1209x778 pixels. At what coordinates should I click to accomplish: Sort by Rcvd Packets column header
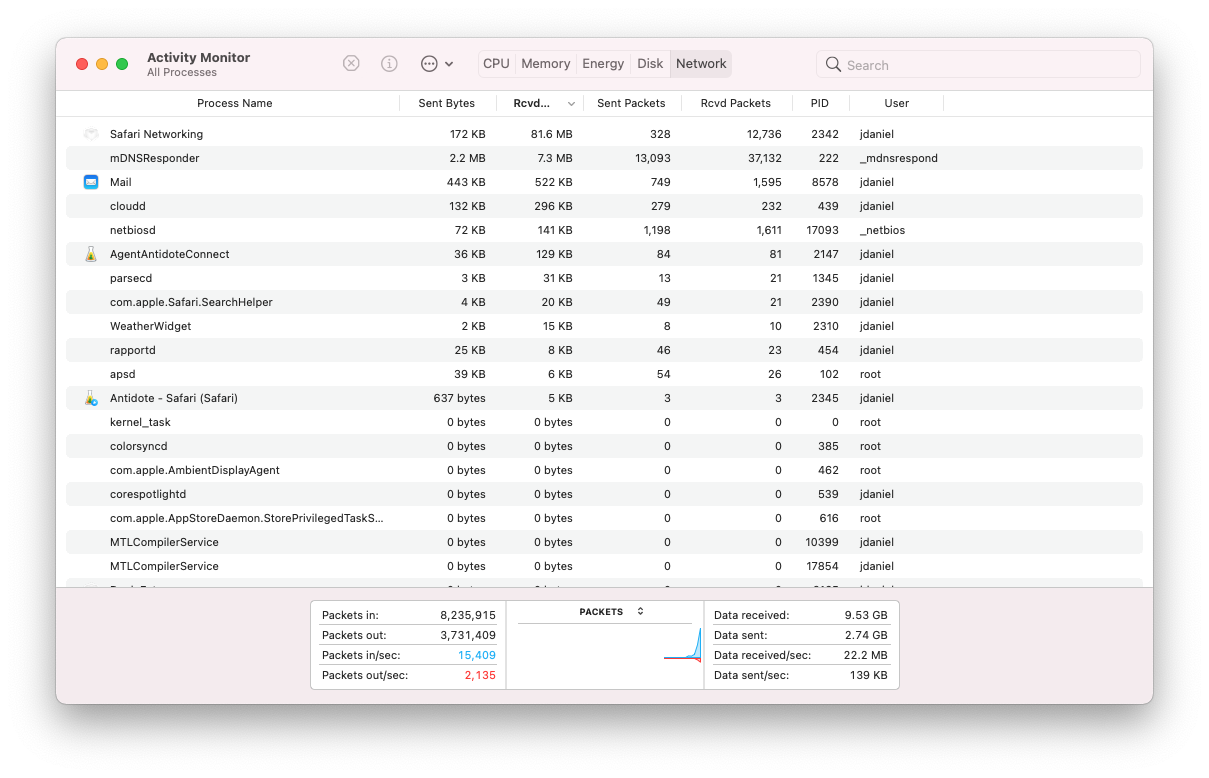(x=736, y=103)
